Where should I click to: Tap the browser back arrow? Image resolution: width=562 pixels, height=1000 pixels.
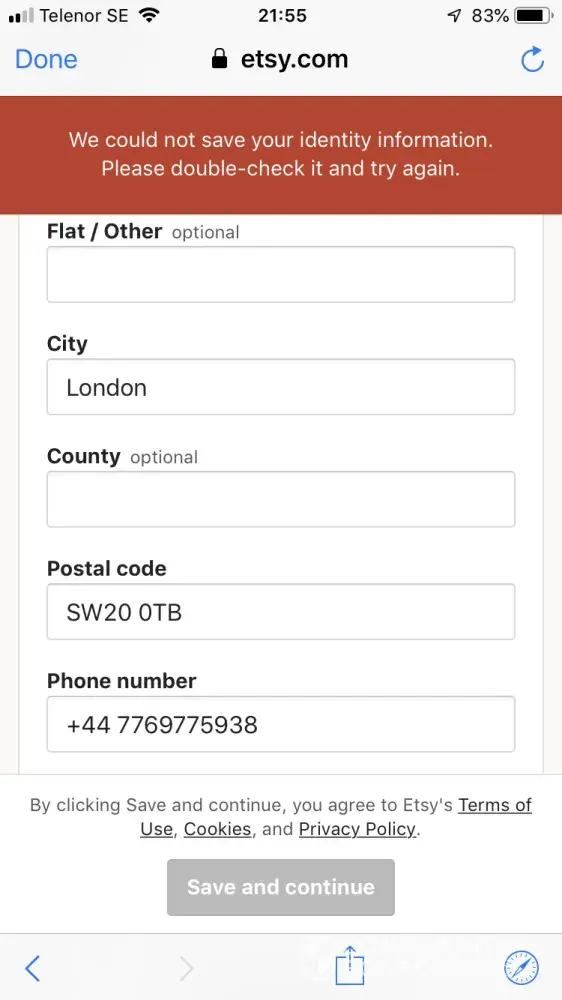click(x=33, y=969)
